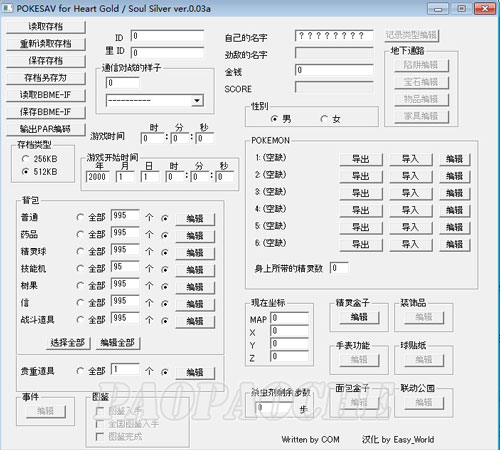Choose 男 gender radio button
Image resolution: width=500 pixels, height=450 pixels.
coord(274,119)
